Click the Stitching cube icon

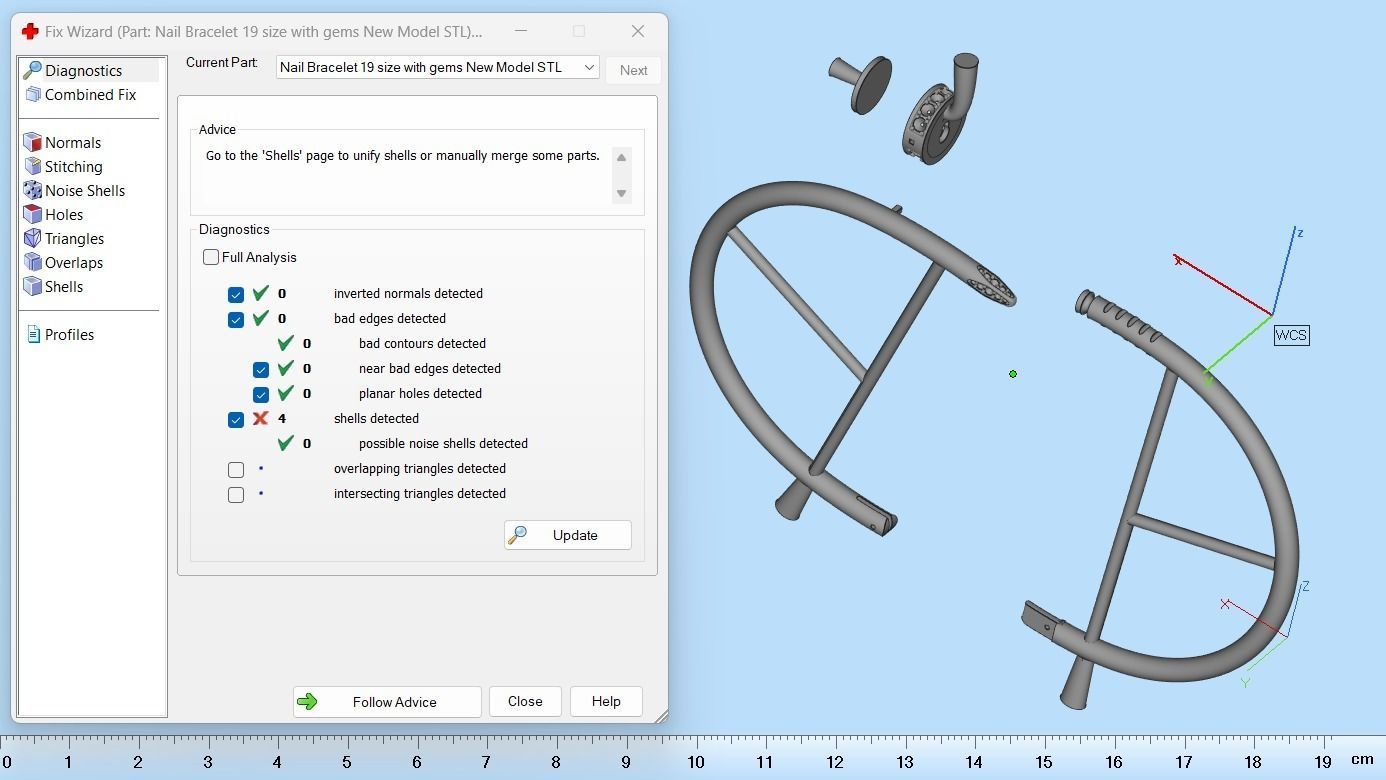point(32,166)
